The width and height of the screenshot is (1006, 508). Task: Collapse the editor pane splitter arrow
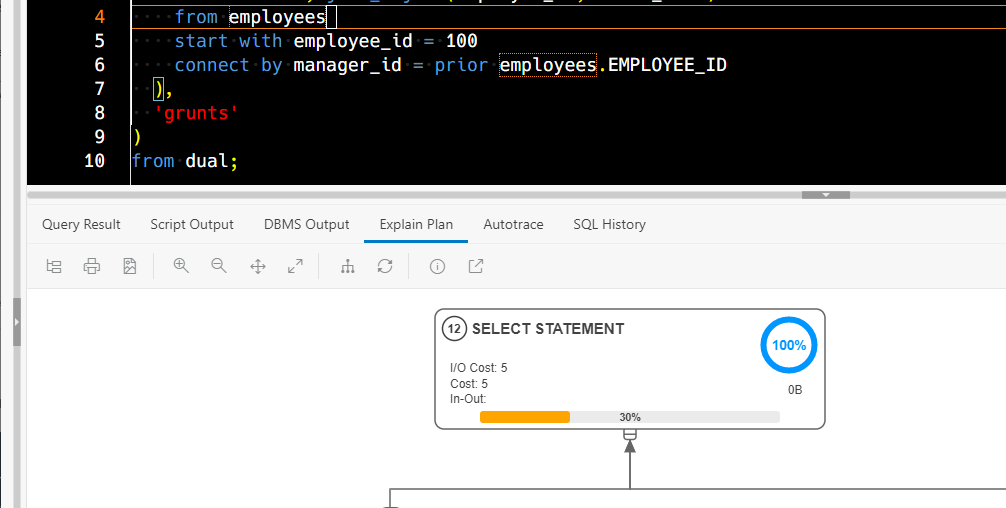pyautogui.click(x=826, y=194)
